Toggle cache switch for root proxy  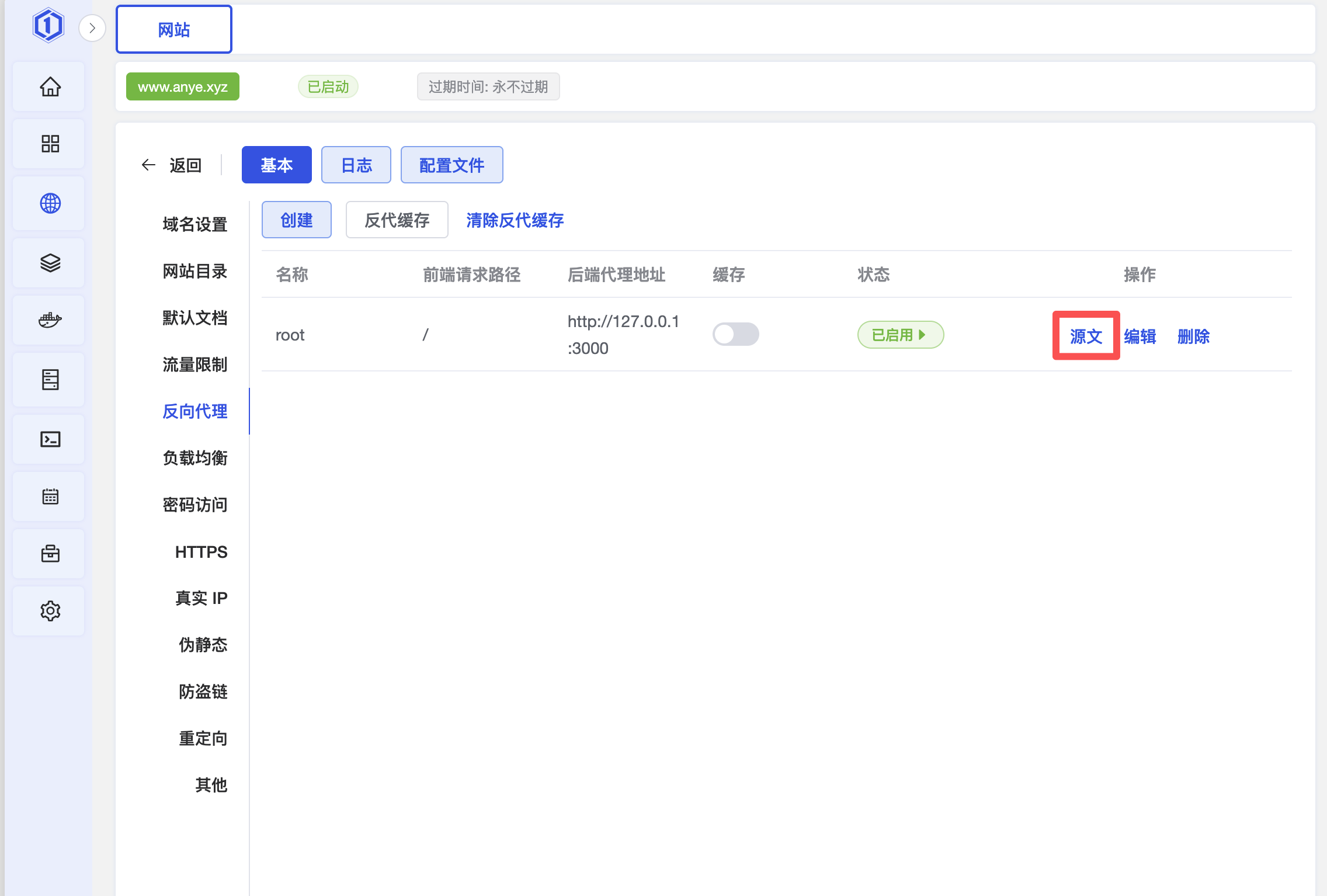pos(735,335)
